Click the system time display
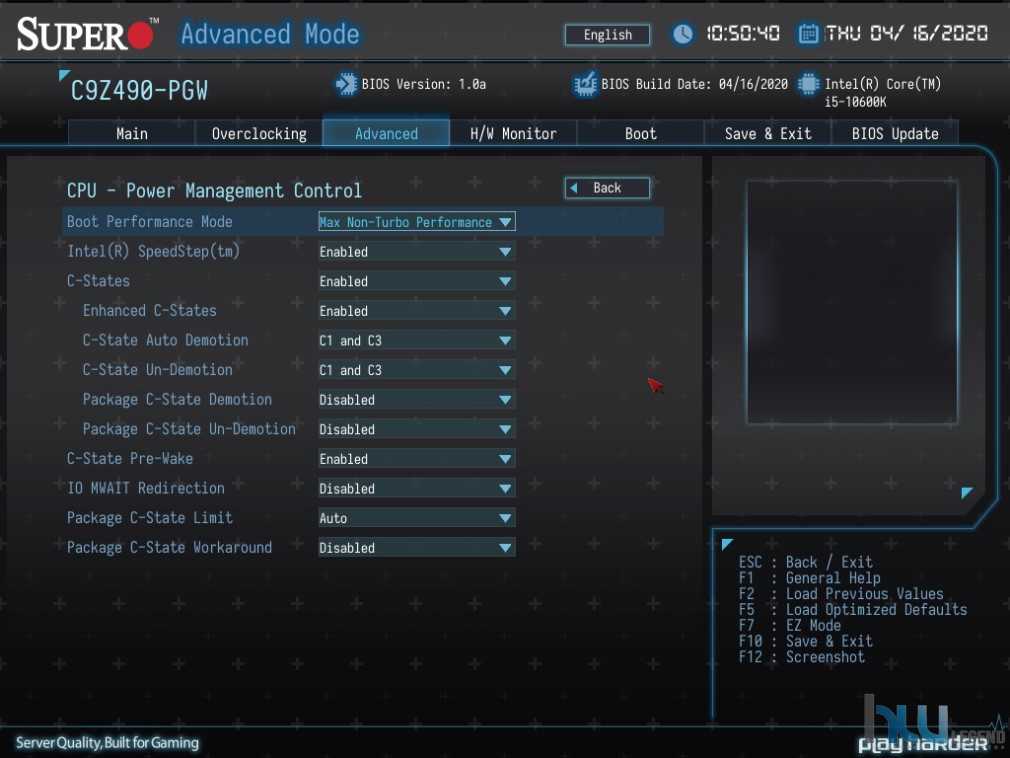The width and height of the screenshot is (1010, 758). tap(743, 33)
